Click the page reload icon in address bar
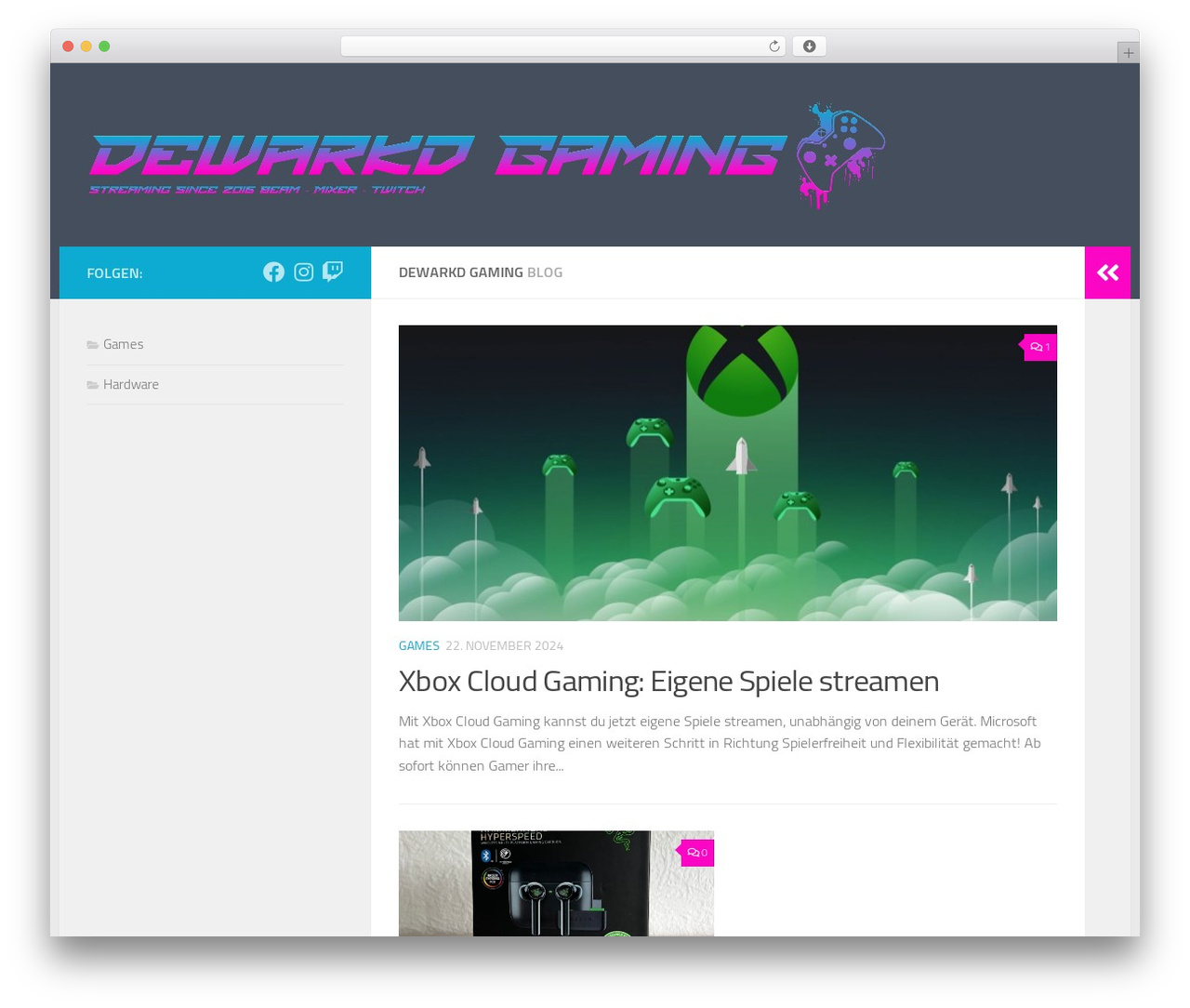Viewport: 1190px width, 1008px height. click(774, 46)
